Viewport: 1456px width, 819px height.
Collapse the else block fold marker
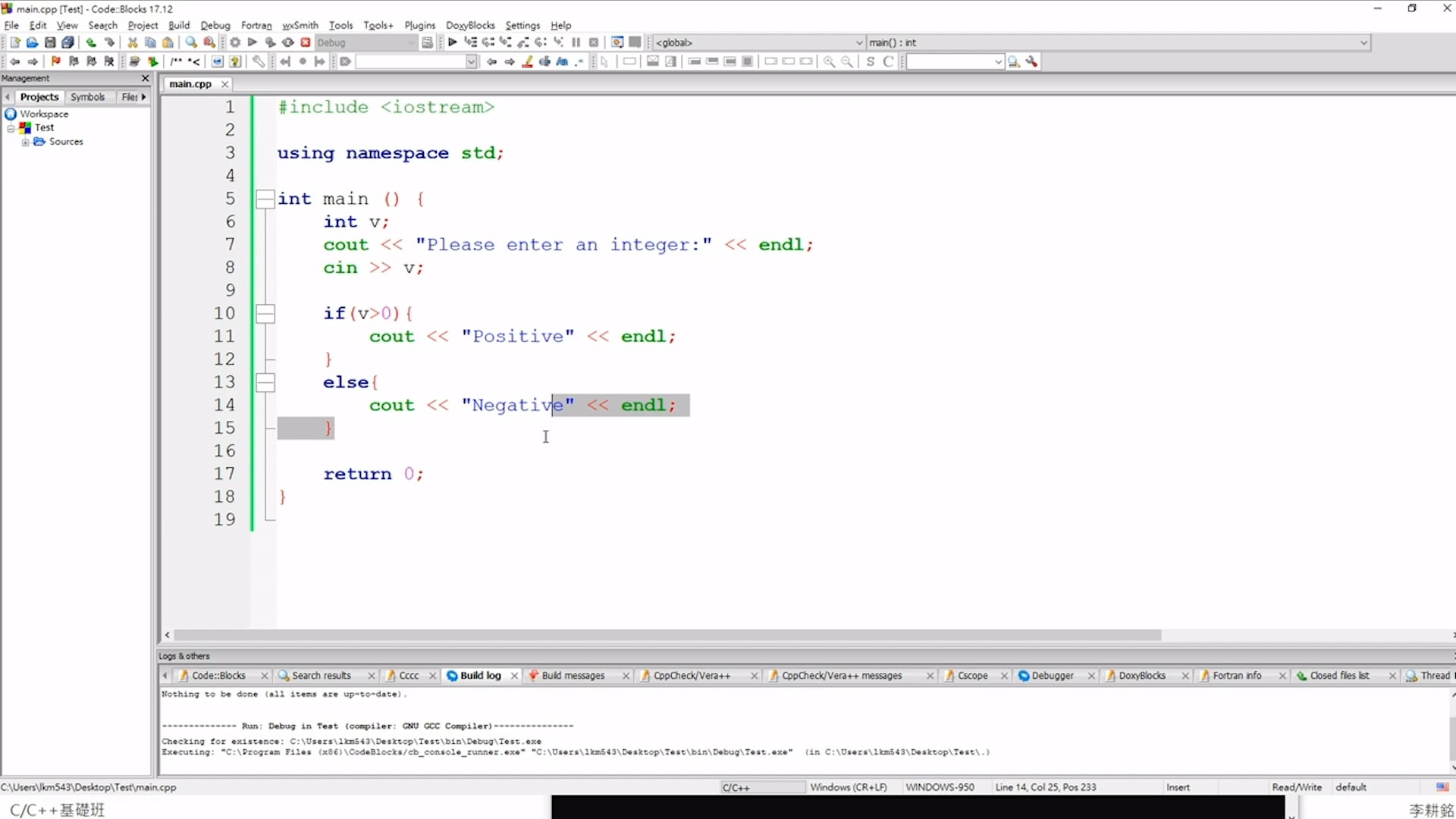tap(265, 382)
